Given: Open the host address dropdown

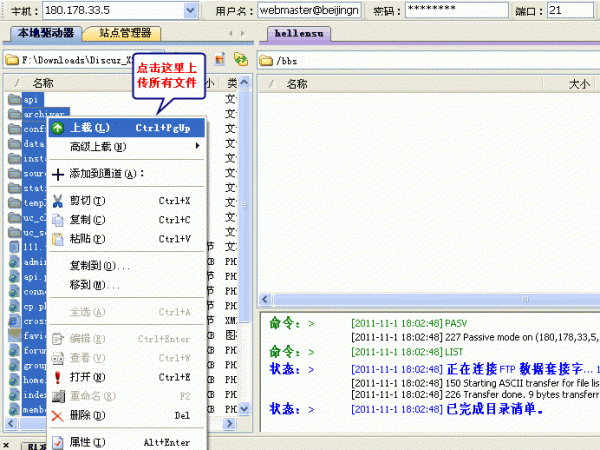Looking at the screenshot, I should (190, 11).
